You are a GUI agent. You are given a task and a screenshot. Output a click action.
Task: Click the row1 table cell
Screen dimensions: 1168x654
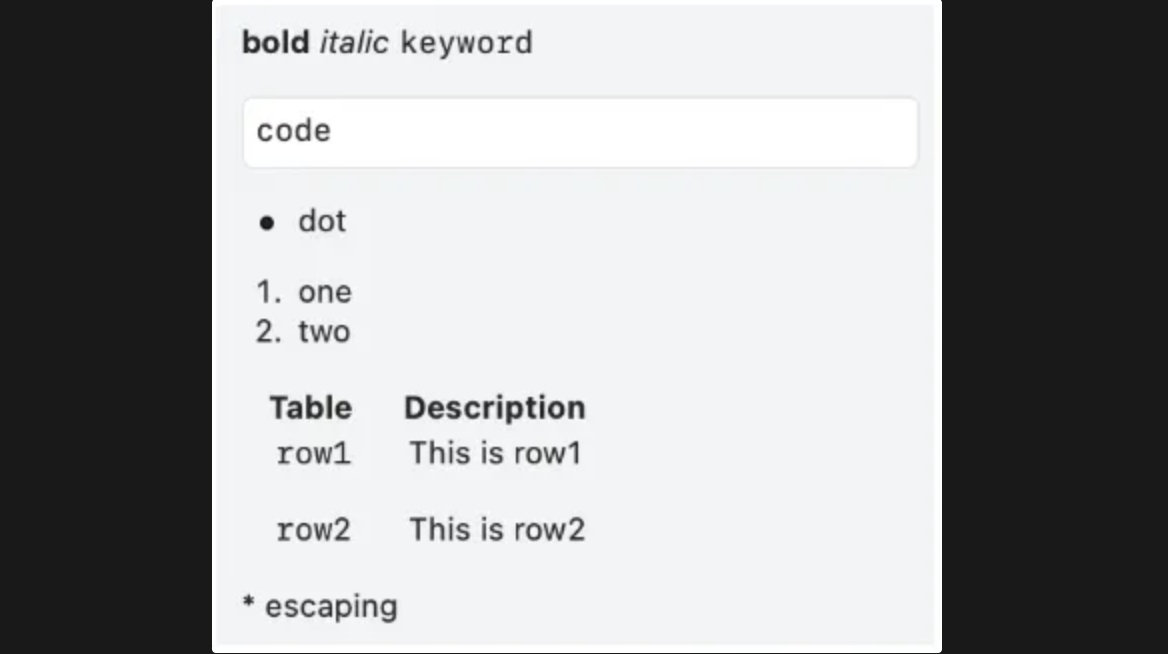(x=313, y=454)
